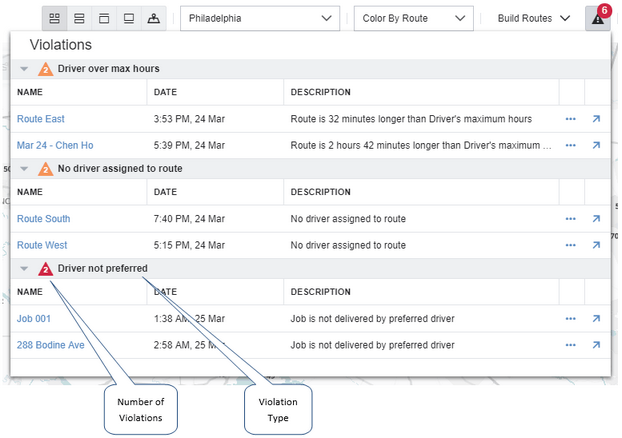Select the third layout view icon
This screenshot has width=622, height=438.
[103, 19]
